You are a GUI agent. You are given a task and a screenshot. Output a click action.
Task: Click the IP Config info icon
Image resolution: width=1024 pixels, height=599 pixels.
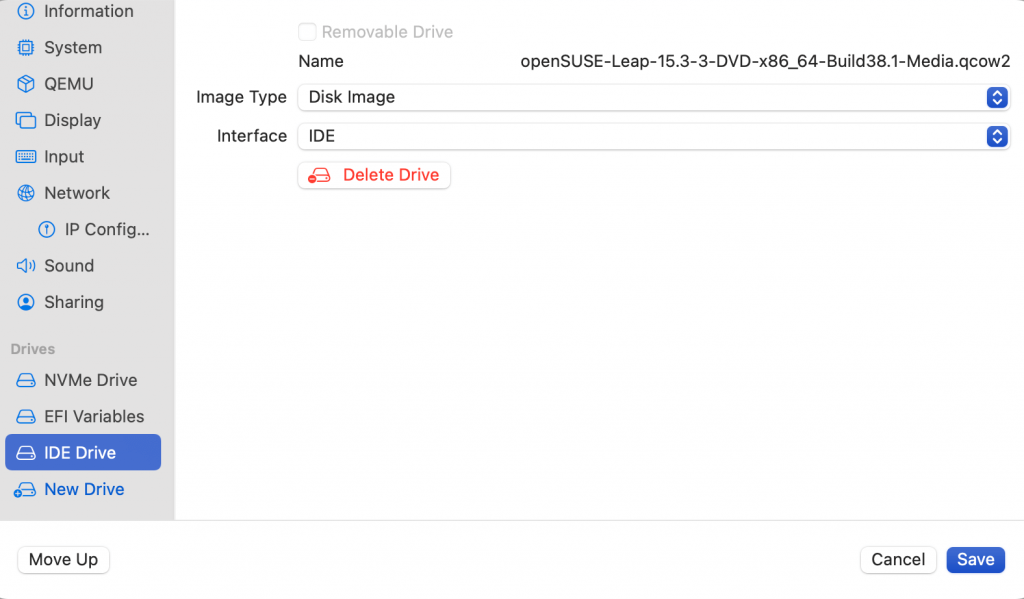point(46,229)
